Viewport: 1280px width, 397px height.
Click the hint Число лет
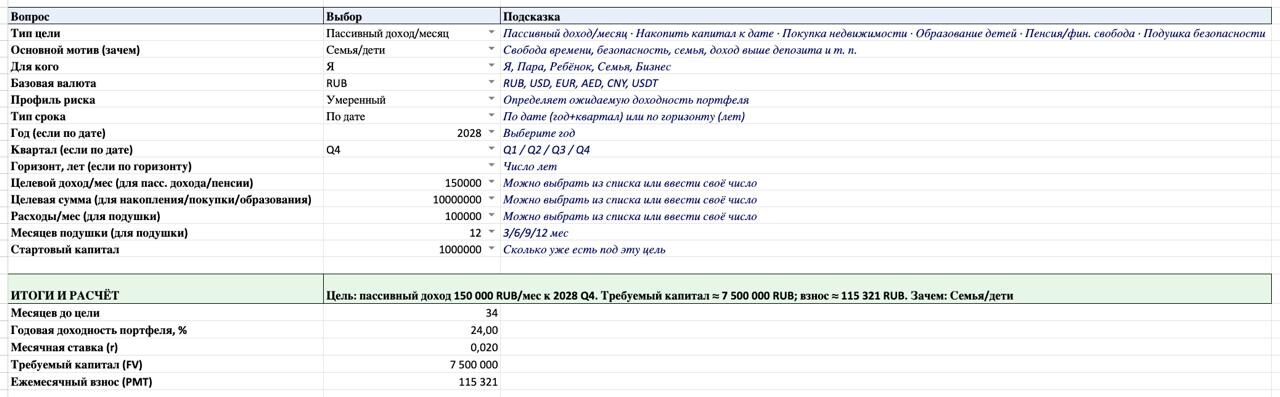(530, 166)
